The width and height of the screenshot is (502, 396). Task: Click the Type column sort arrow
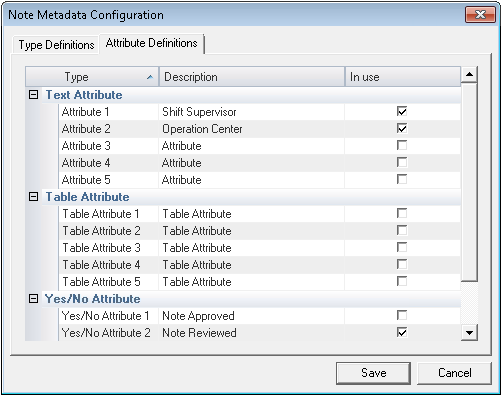tap(150, 77)
